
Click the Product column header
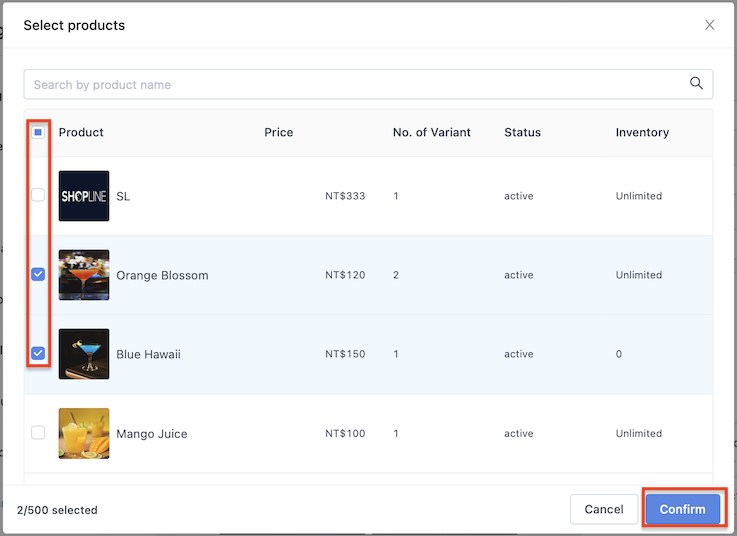pos(81,133)
